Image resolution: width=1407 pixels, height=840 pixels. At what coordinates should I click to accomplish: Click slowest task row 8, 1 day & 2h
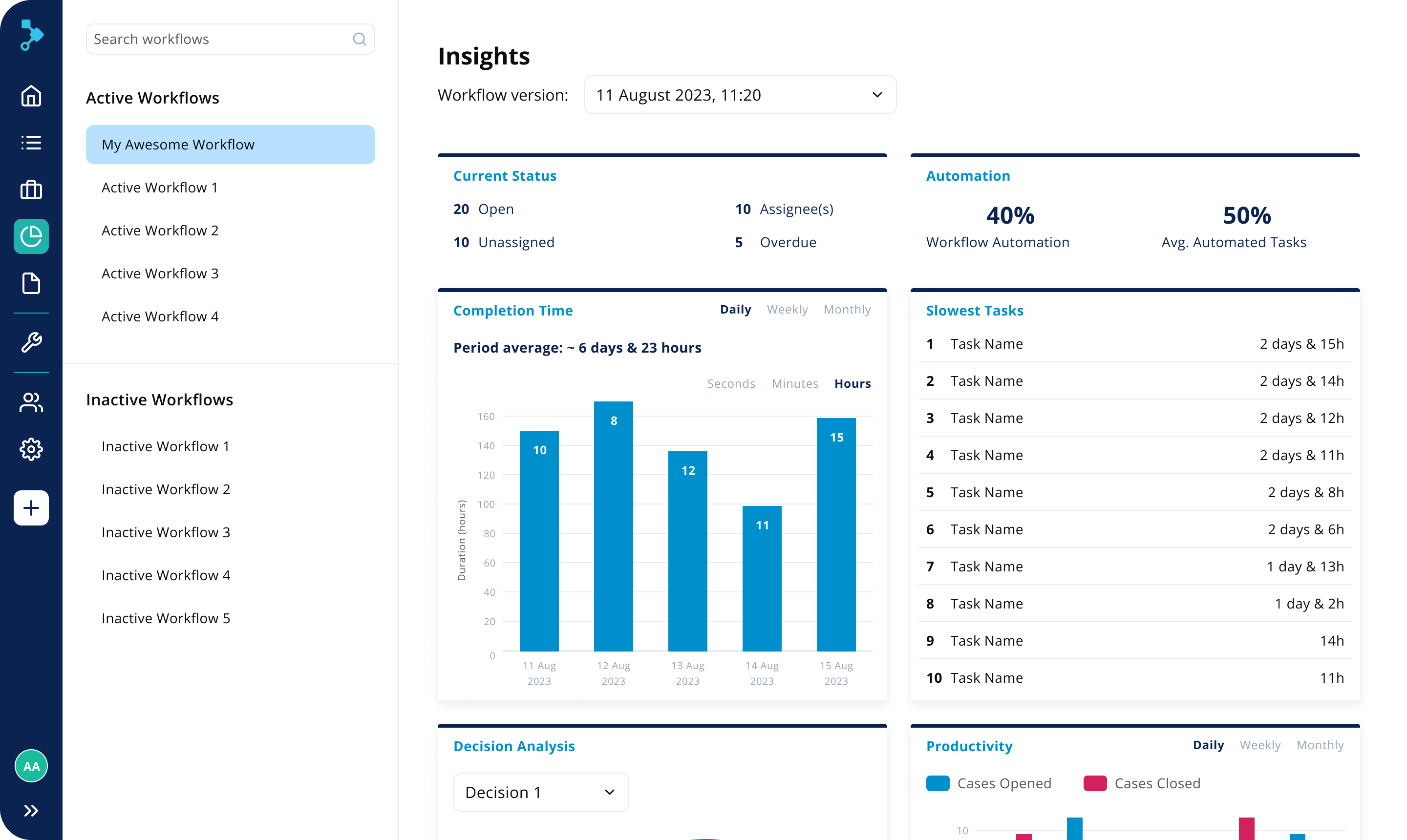tap(1135, 604)
